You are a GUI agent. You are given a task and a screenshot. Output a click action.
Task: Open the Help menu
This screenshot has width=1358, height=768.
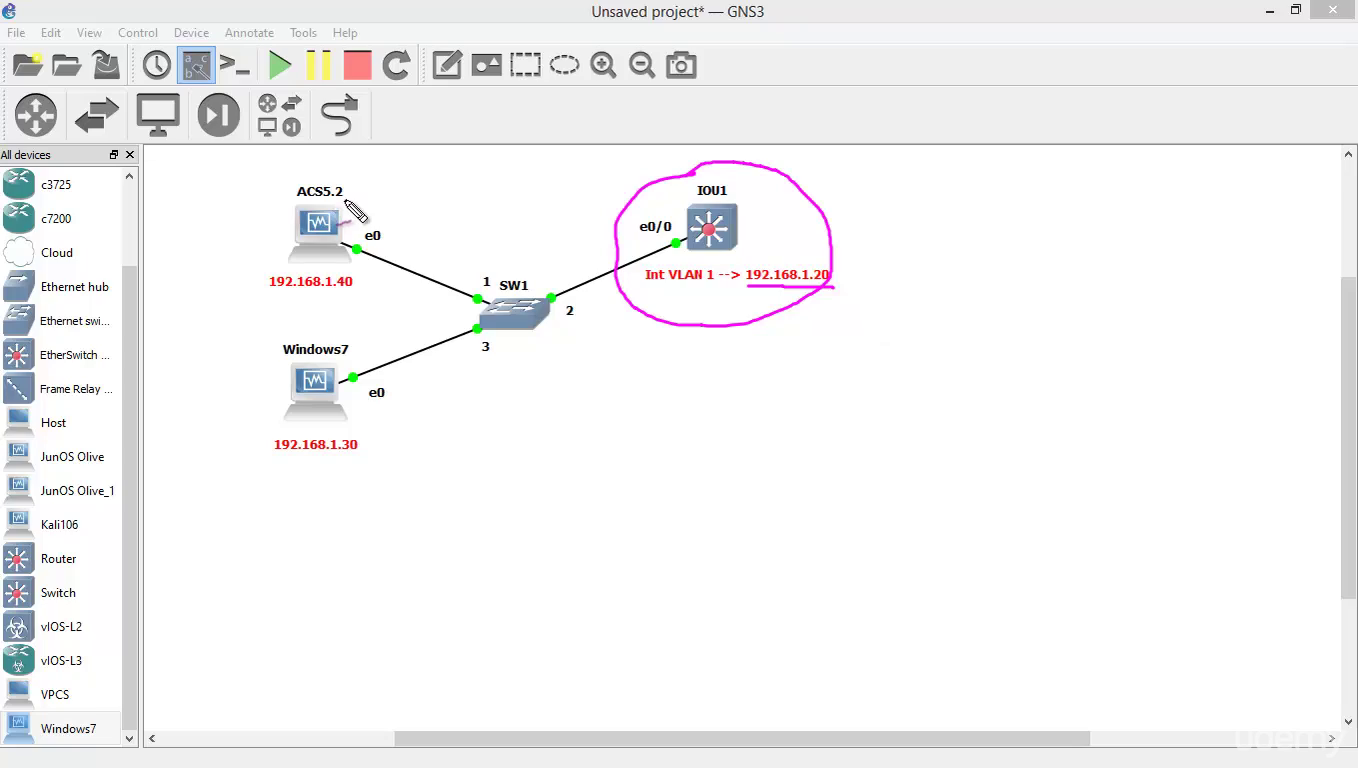point(345,33)
